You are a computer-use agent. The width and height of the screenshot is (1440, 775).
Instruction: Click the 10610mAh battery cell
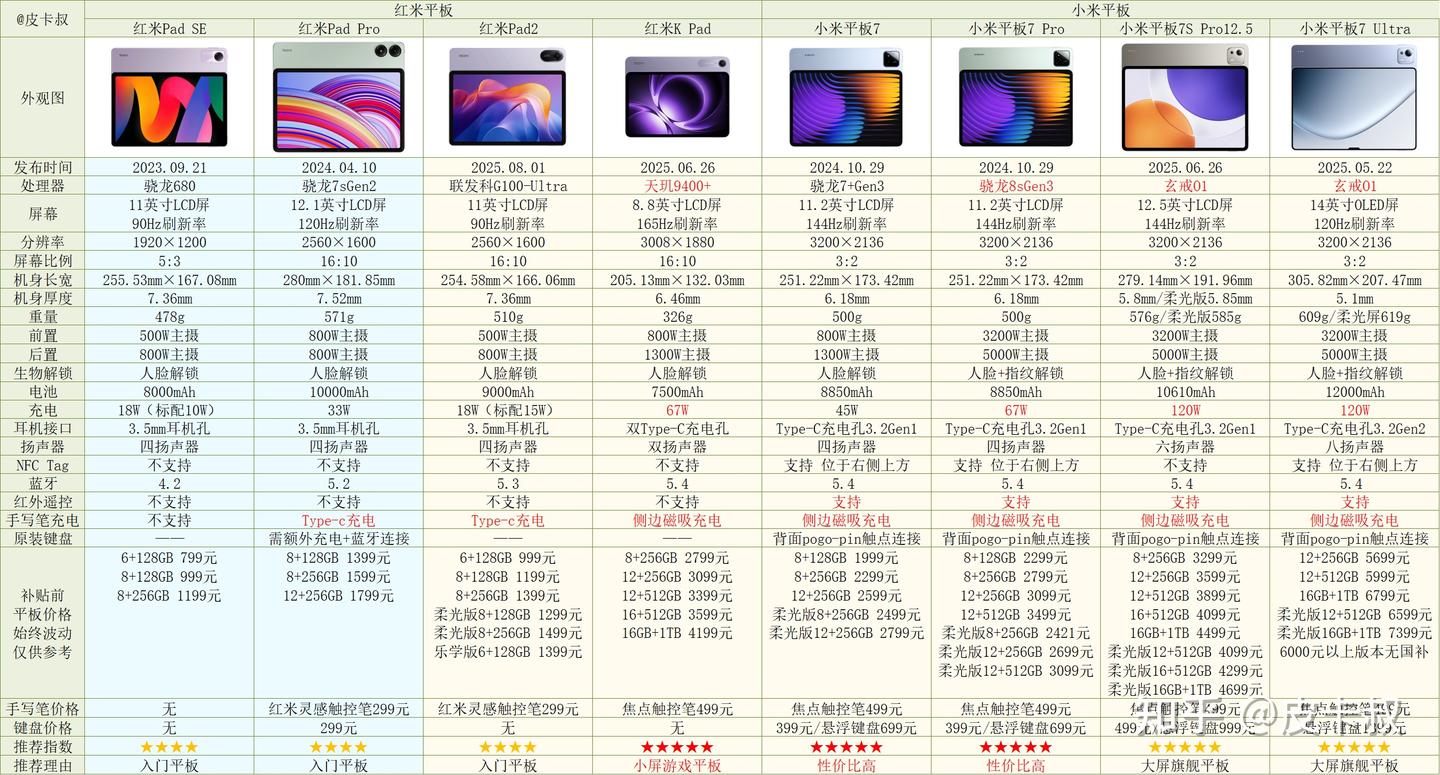(x=1185, y=391)
